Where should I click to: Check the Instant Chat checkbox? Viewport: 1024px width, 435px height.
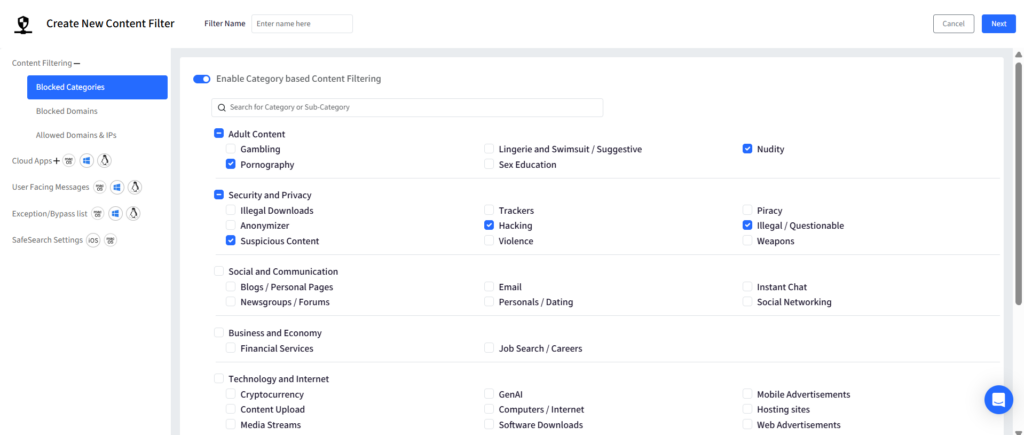point(747,287)
